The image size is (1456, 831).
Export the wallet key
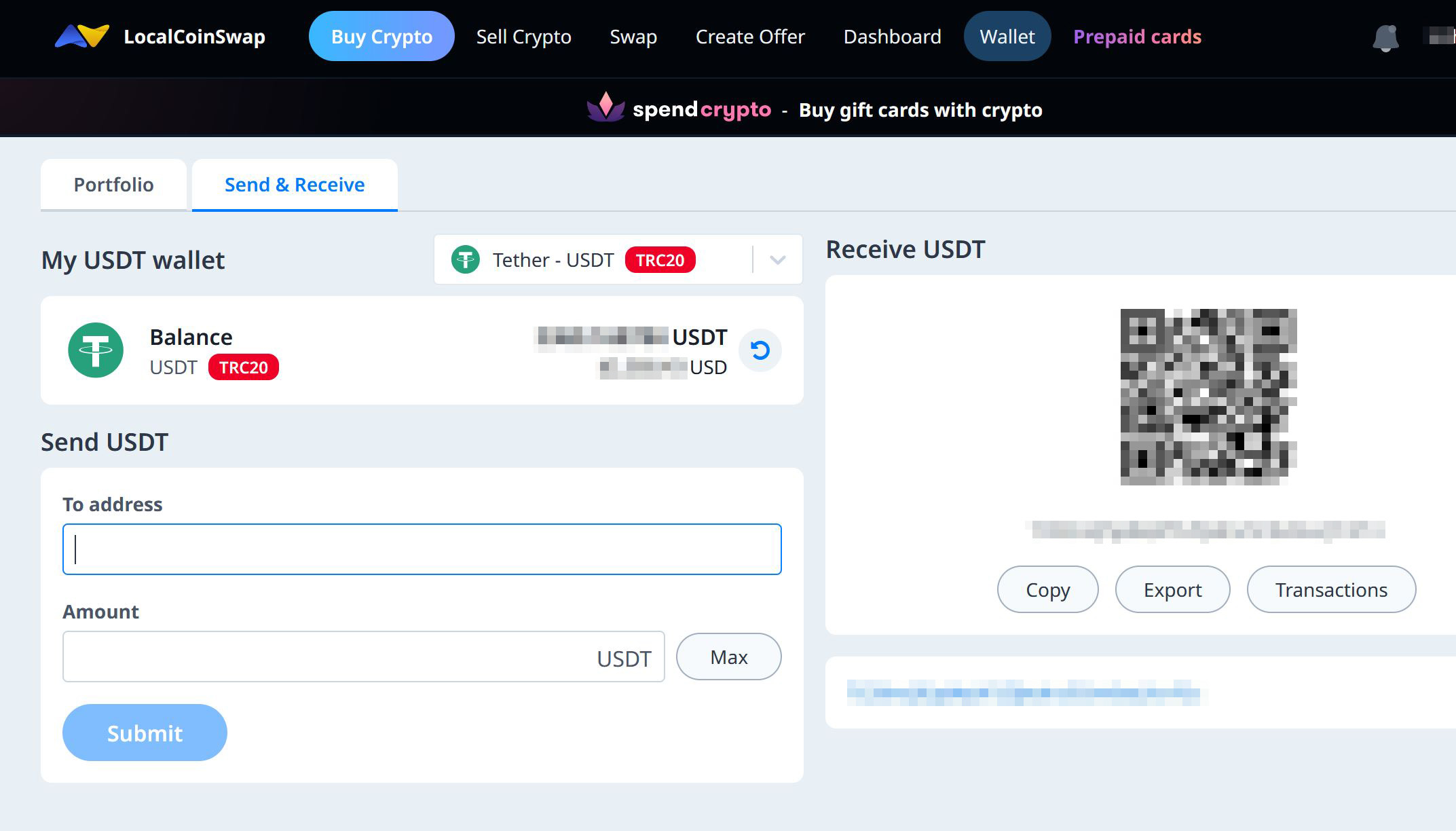pos(1172,589)
